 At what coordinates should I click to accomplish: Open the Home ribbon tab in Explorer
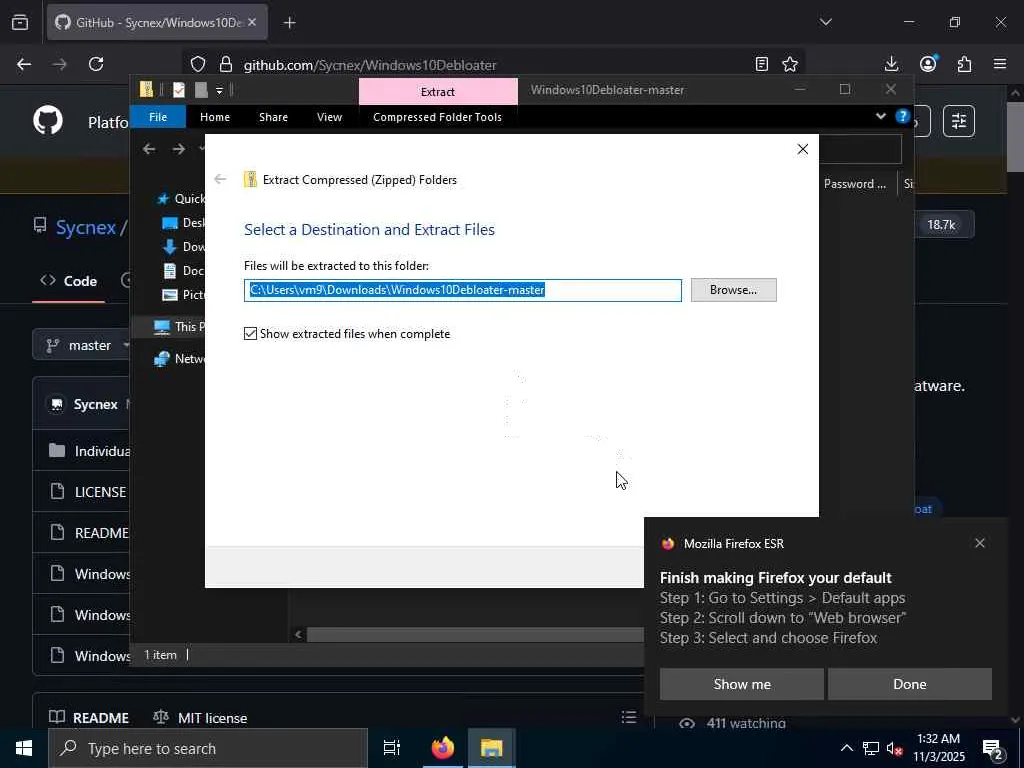[215, 117]
